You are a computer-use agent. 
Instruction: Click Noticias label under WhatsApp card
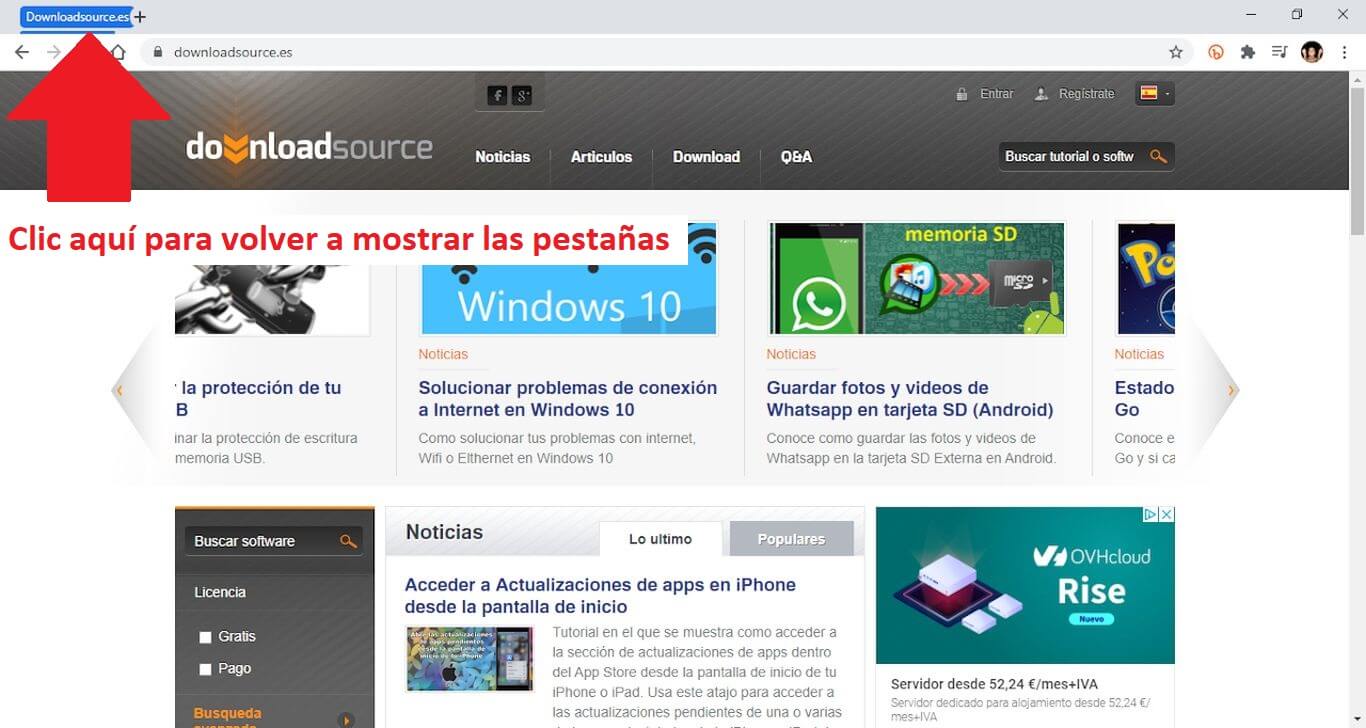[x=791, y=354]
